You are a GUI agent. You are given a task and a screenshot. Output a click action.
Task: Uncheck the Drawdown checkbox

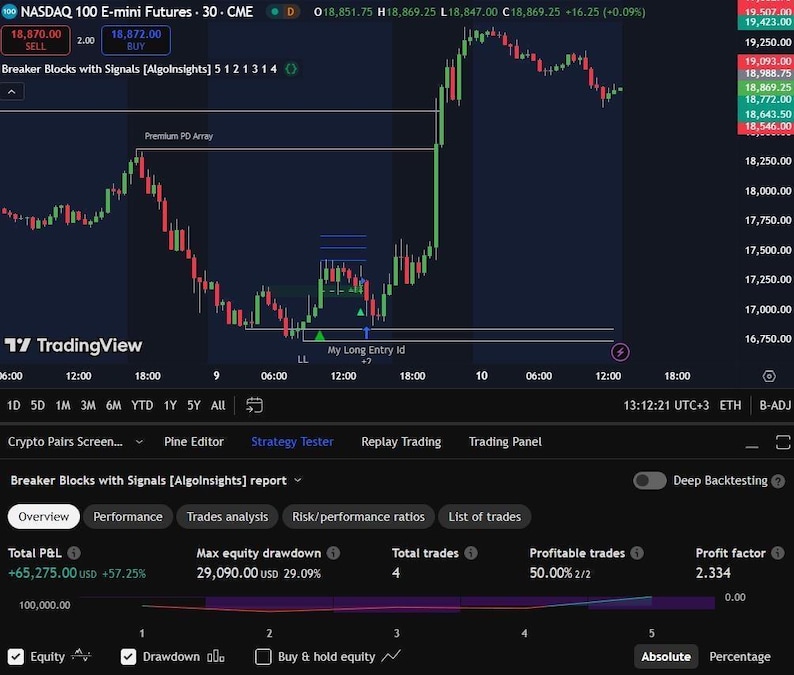point(128,657)
